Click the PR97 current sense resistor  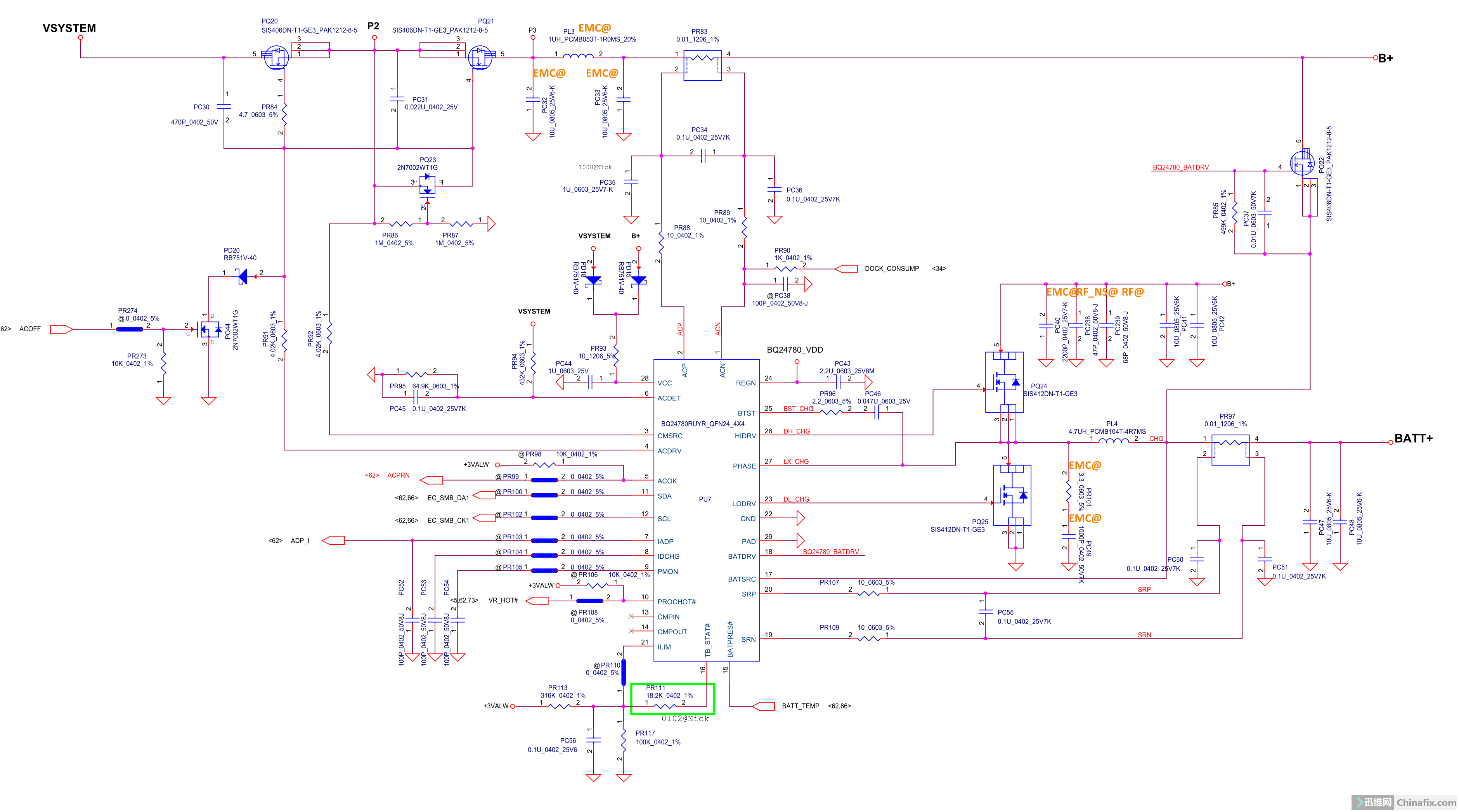[x=1230, y=450]
